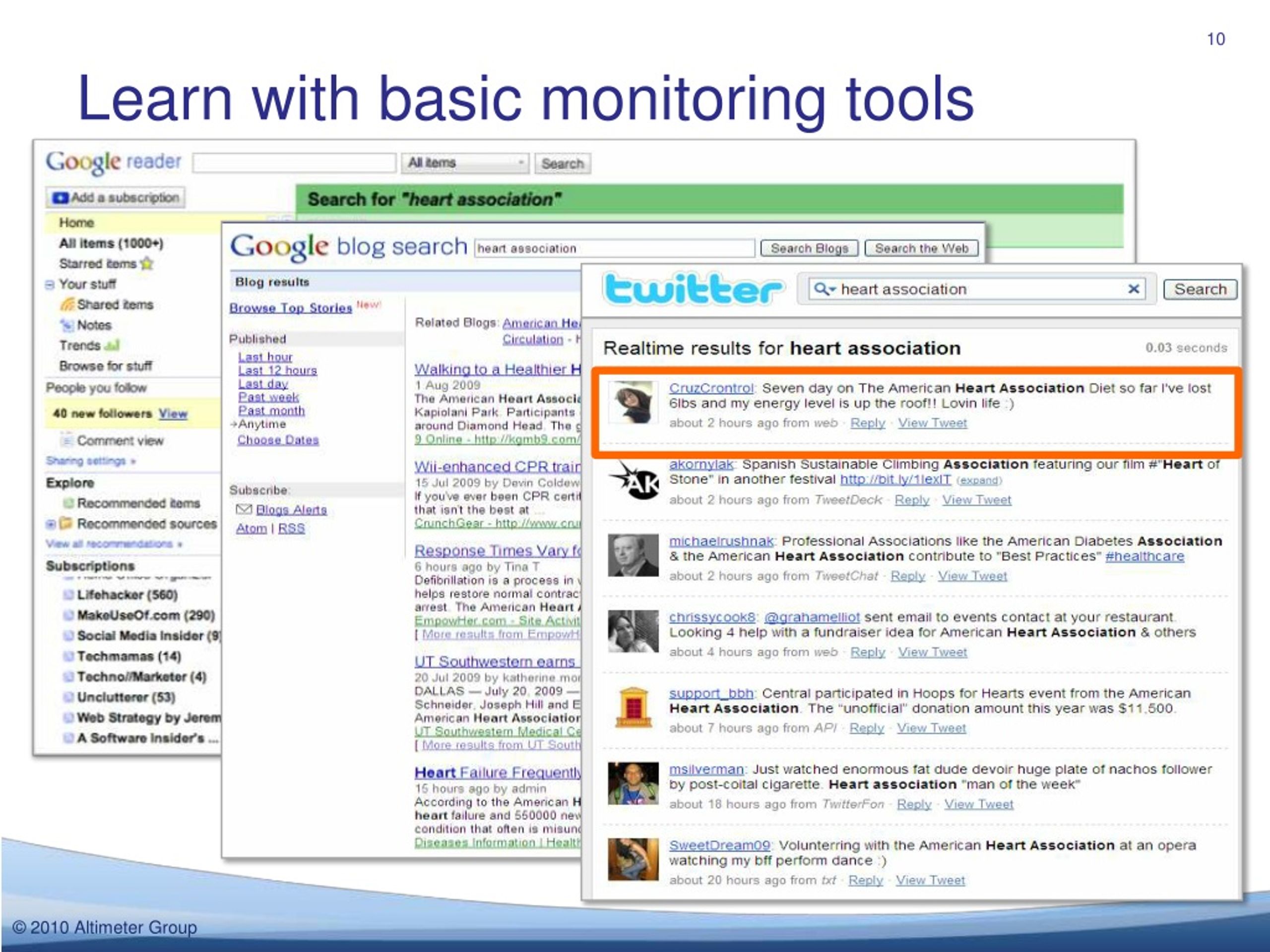Screen dimensions: 1270x952
Task: View akornylak's tweet
Action: click(977, 500)
